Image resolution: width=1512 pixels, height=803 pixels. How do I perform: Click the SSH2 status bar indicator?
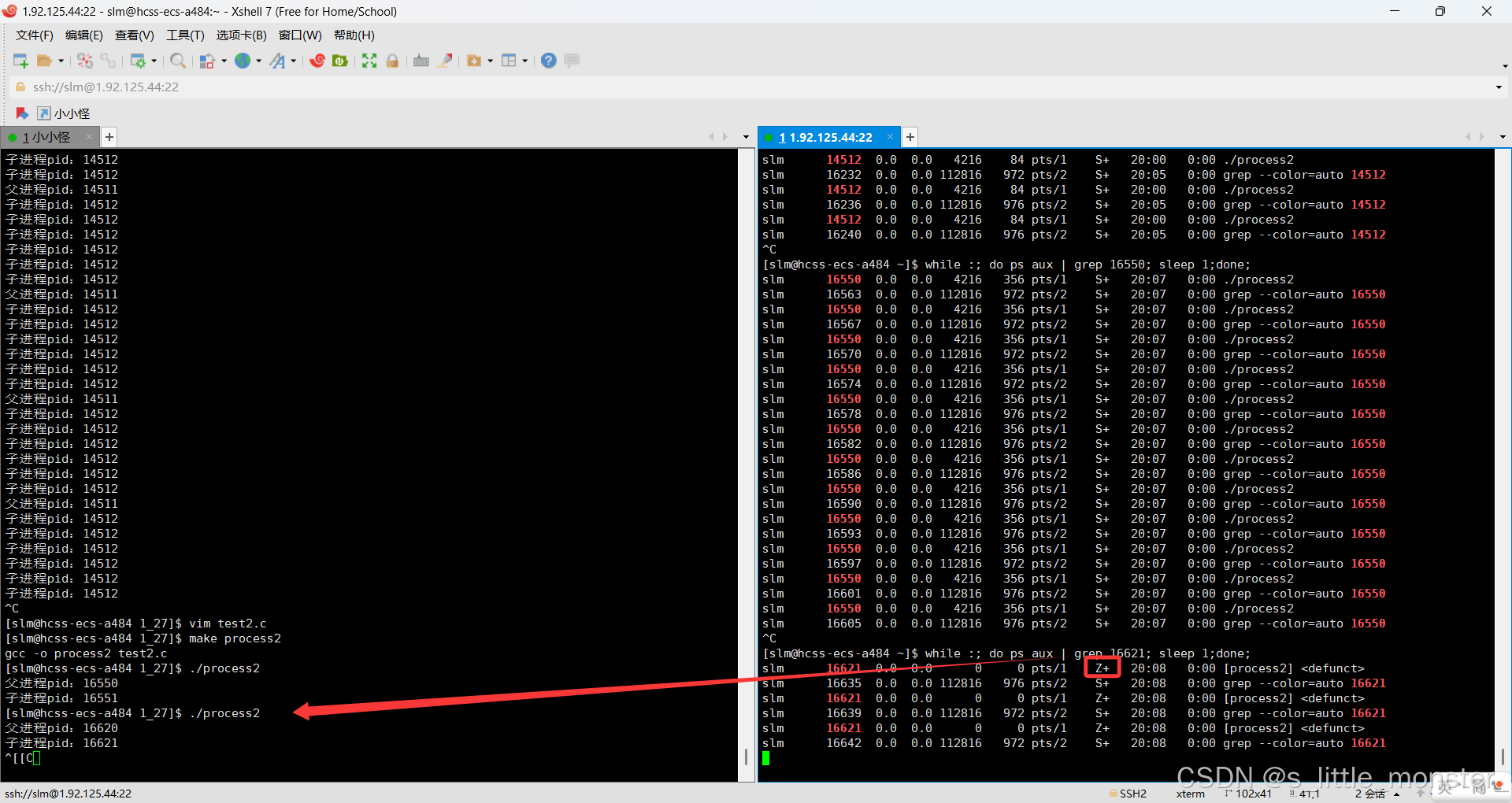tap(1128, 794)
